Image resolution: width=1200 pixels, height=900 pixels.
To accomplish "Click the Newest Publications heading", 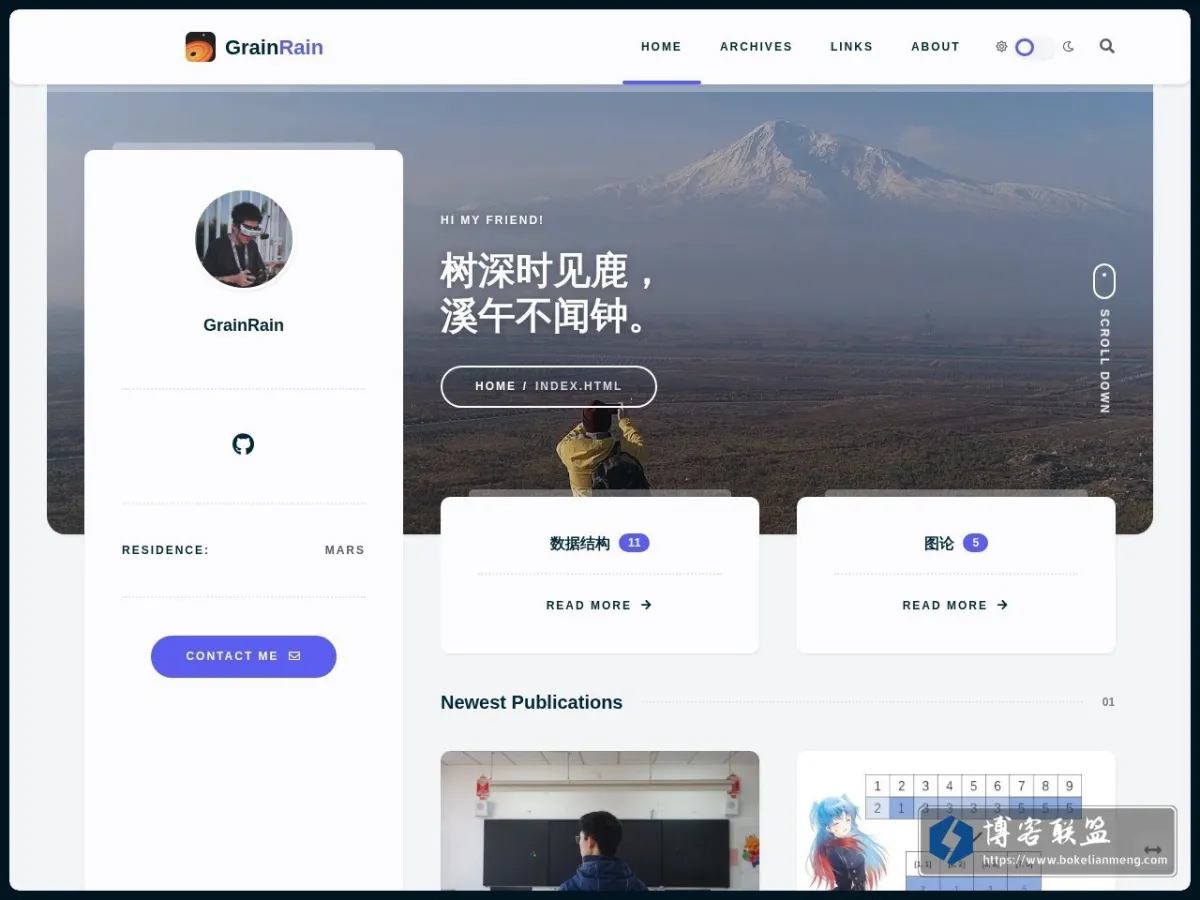I will coord(531,702).
